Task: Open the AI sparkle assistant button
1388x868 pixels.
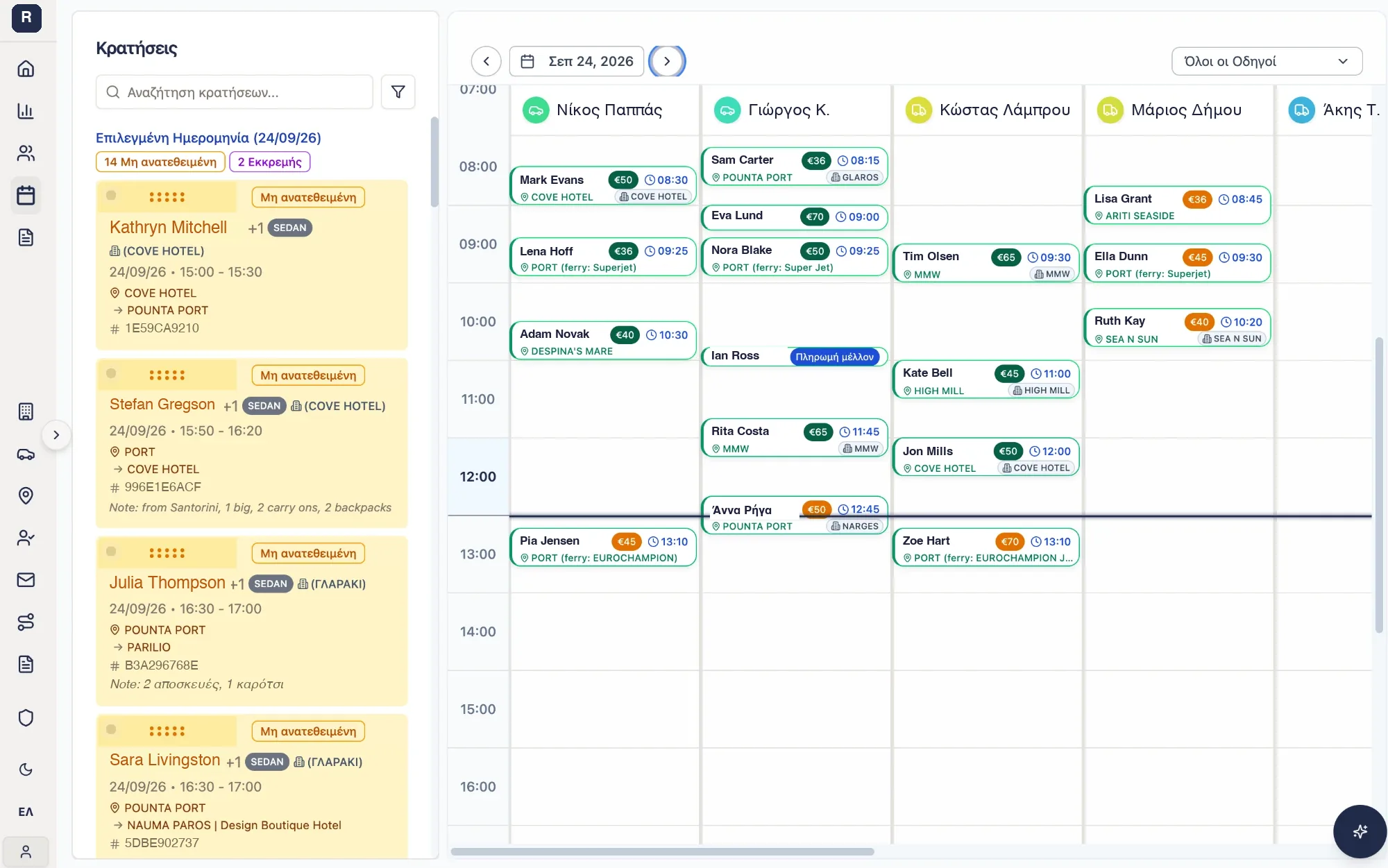Action: pyautogui.click(x=1360, y=831)
